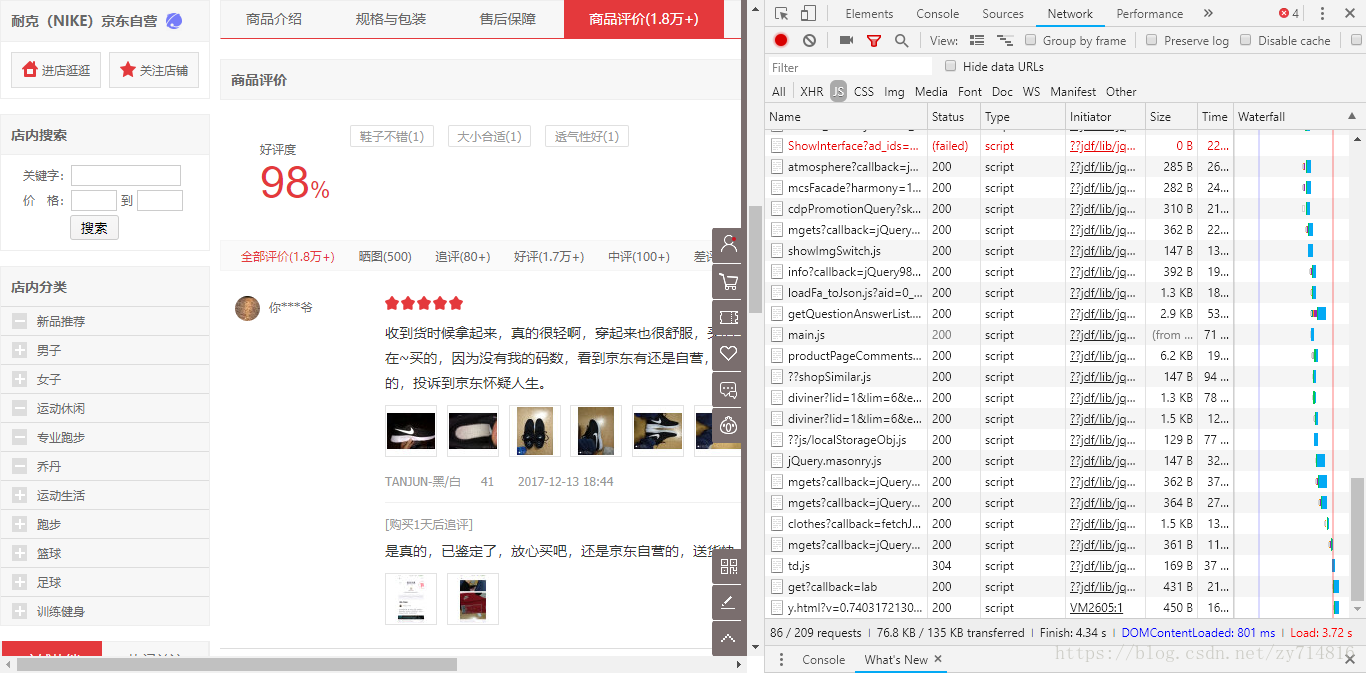Viewport: 1366px width, 673px height.
Task: Go back to top with sidebar arrow
Action: [729, 639]
